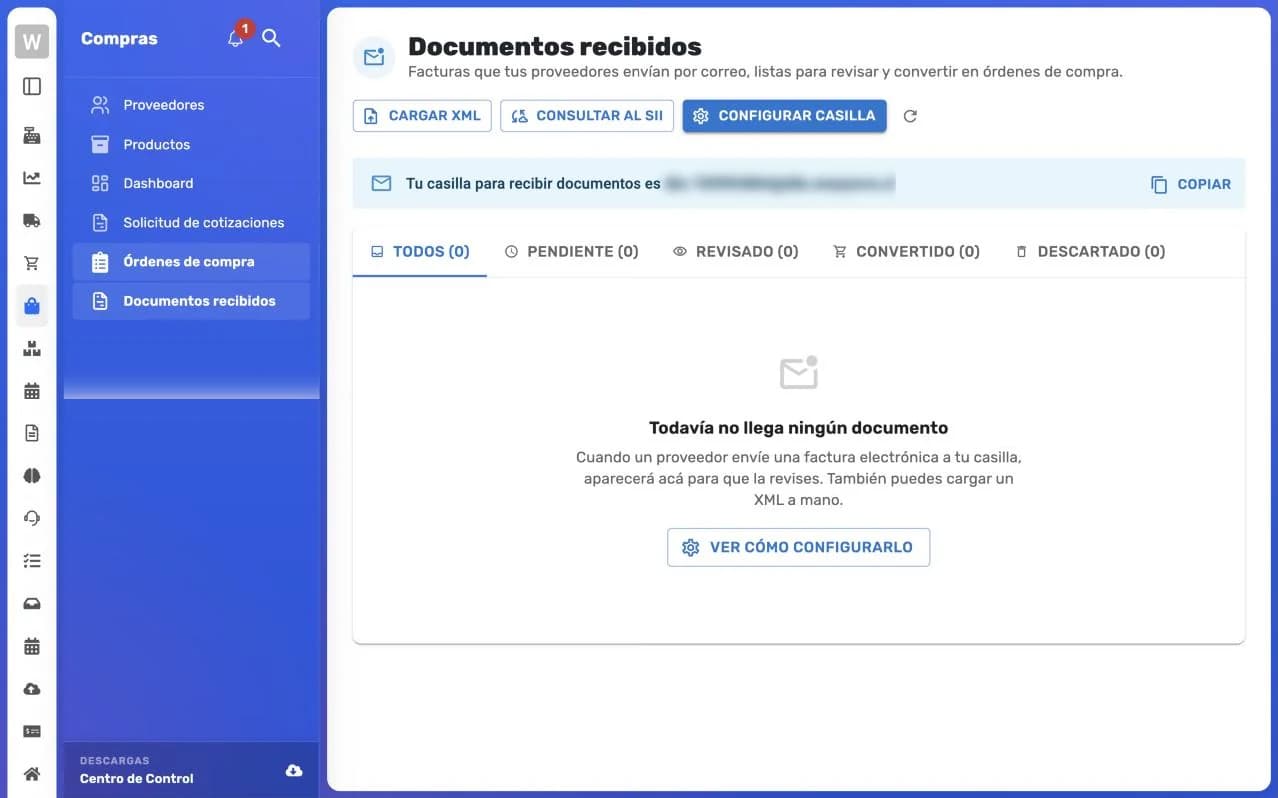Click VER CÓMO CONFIGURARLO button
This screenshot has height=798, width=1278.
pyautogui.click(x=798, y=547)
